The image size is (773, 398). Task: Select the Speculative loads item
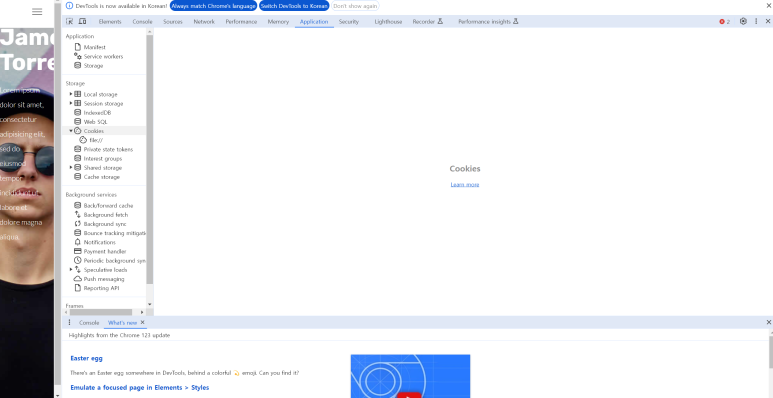[x=106, y=270]
